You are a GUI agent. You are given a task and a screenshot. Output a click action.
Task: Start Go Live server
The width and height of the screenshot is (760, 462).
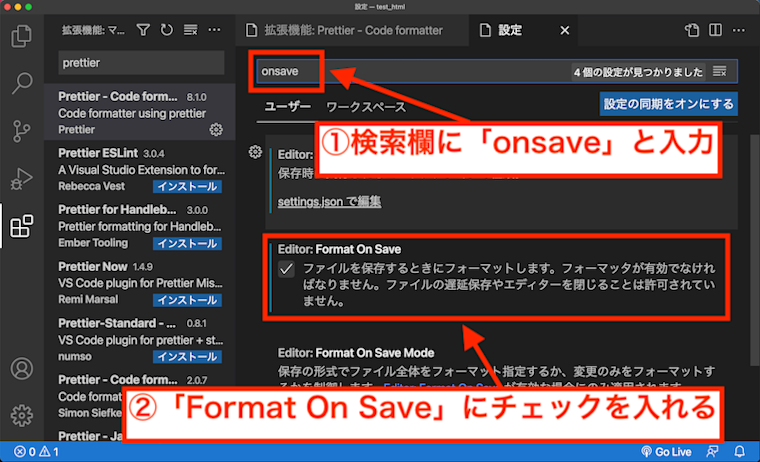665,452
